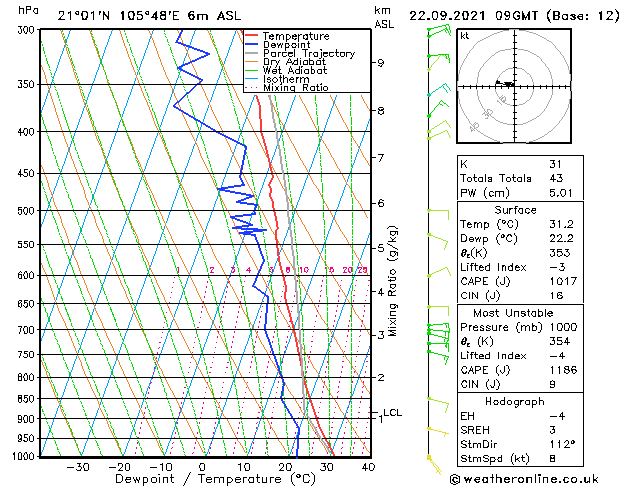This screenshot has width=629, height=486.
Task: Click the 'hPa' pressure axis unit label
Action: [28, 11]
